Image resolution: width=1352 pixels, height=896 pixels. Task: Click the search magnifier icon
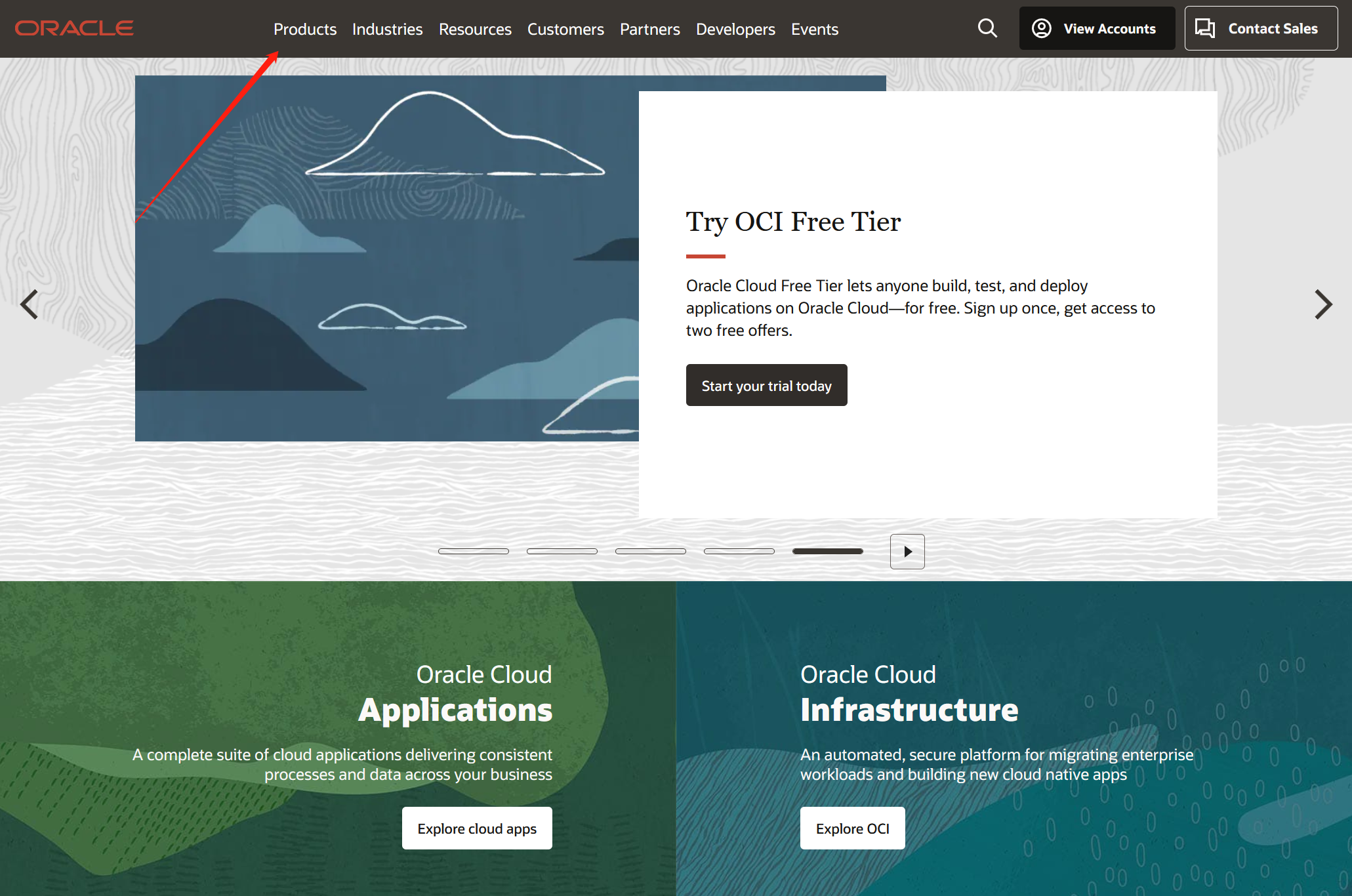point(987,28)
